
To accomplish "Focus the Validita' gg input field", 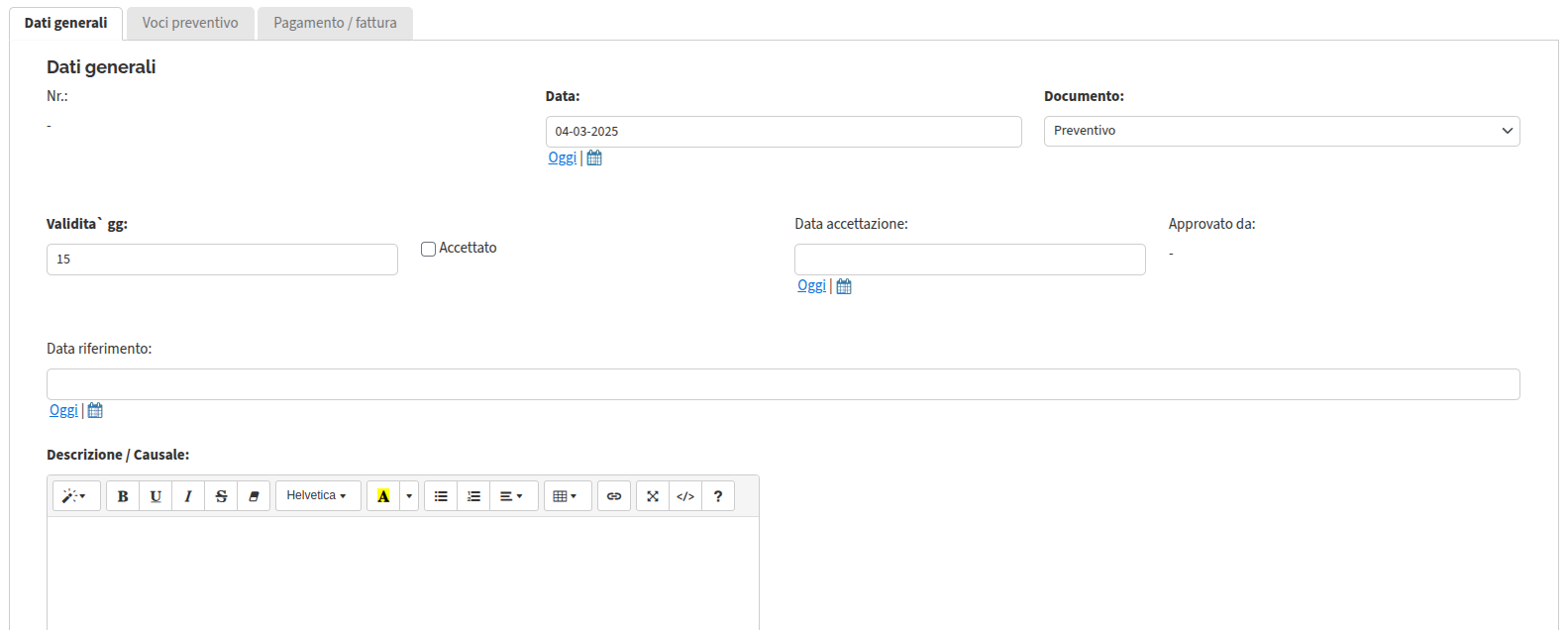I will pos(222,260).
